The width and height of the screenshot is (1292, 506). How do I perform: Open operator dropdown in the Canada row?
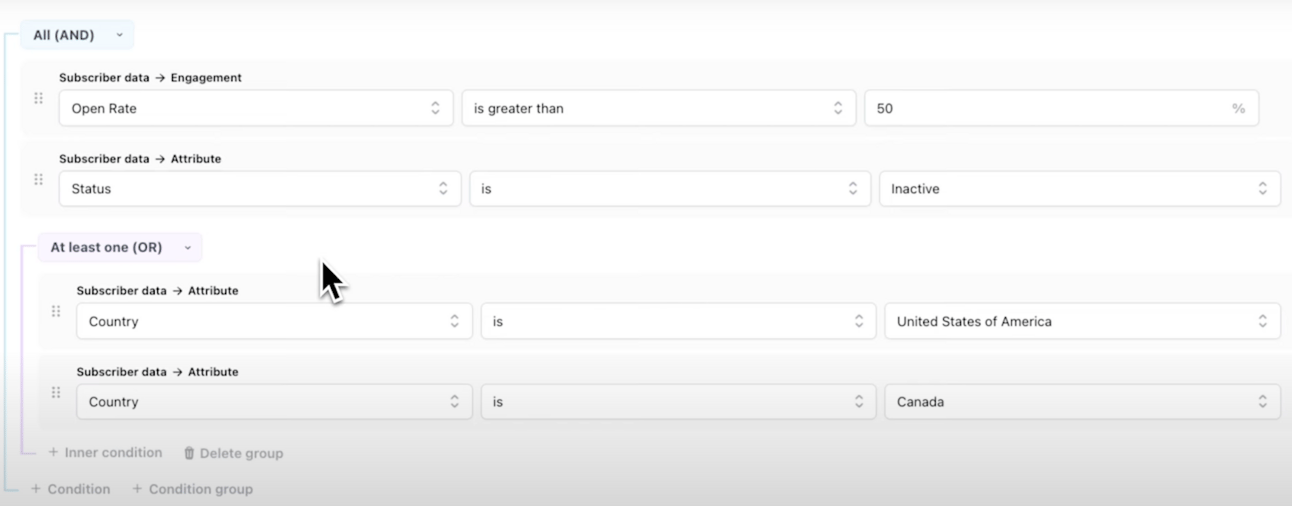(678, 402)
